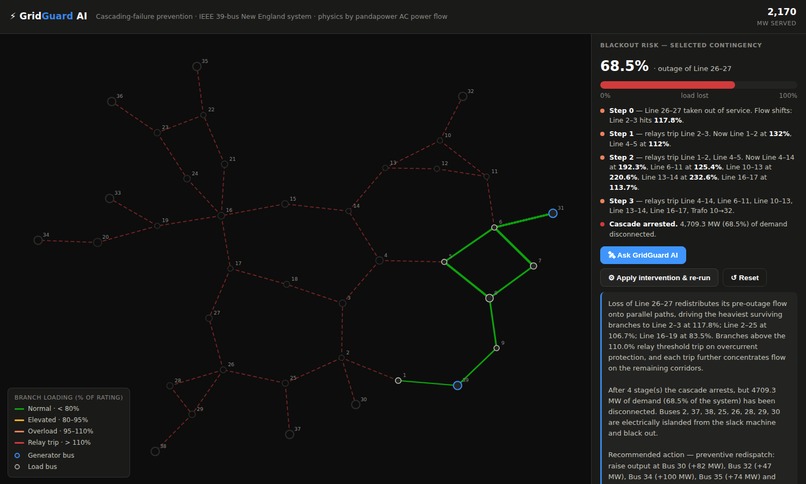
Task: Click the red load lost progress bar
Action: 667,85
